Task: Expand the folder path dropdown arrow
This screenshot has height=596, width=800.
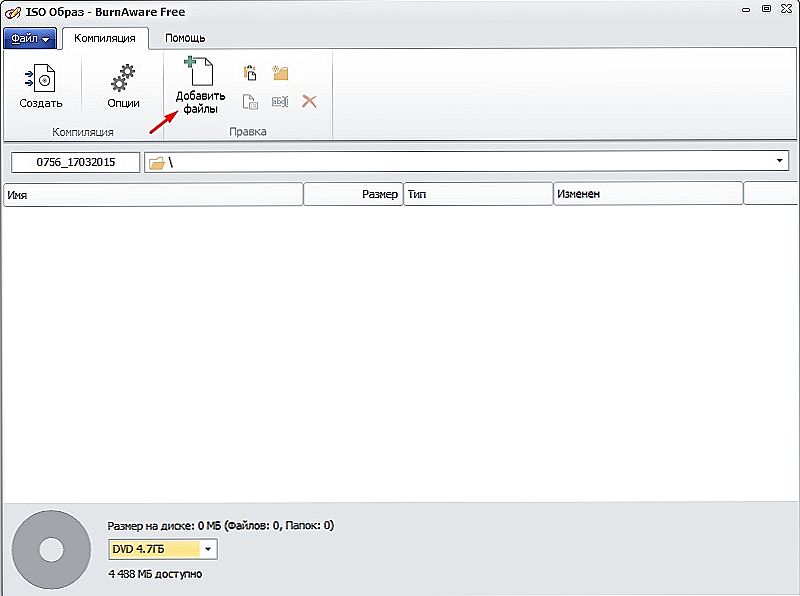Action: point(779,161)
